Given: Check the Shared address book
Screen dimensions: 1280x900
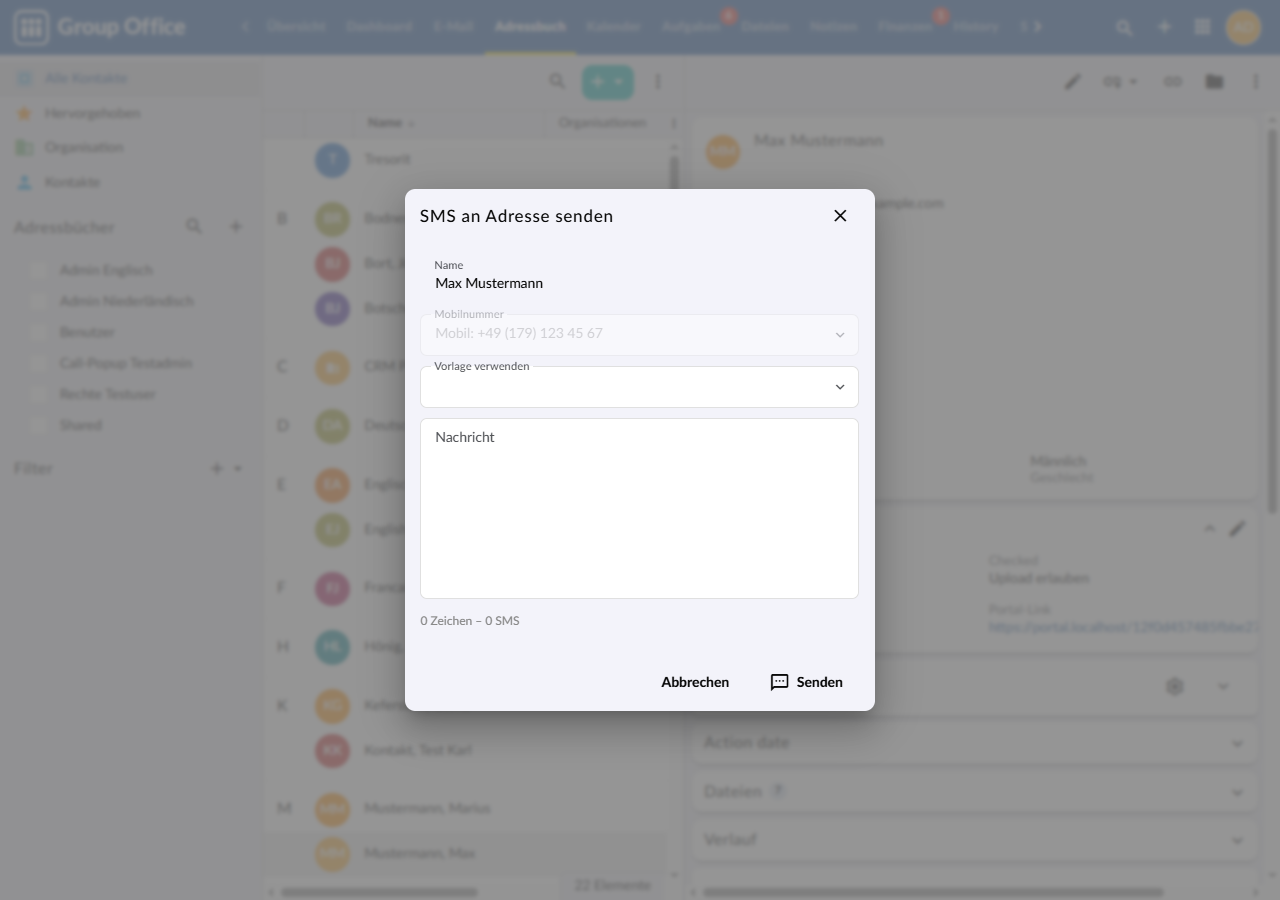Looking at the screenshot, I should click(39, 425).
